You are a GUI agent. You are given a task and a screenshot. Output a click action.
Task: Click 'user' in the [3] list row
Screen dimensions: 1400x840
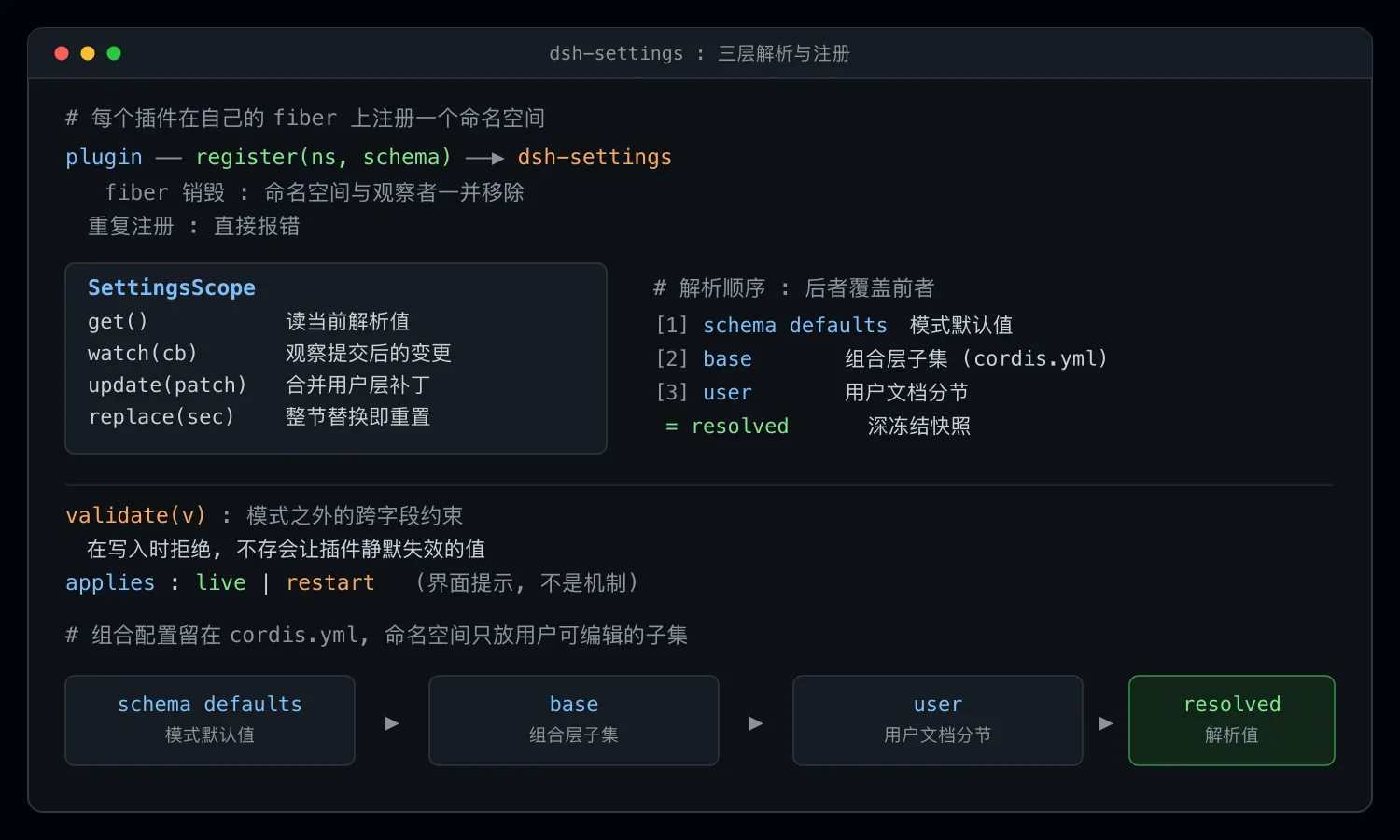(x=727, y=393)
